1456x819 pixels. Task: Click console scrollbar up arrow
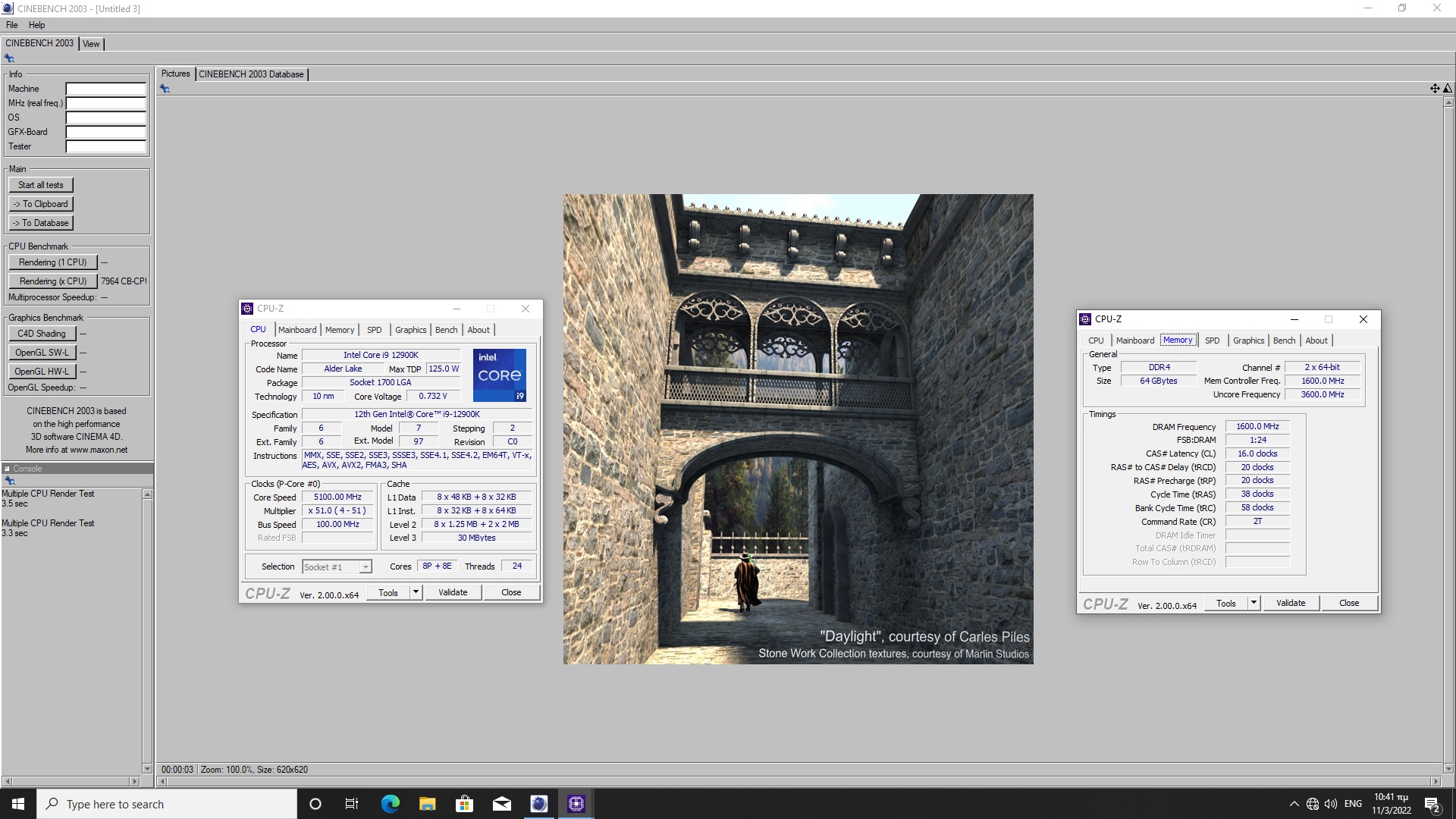[x=147, y=494]
